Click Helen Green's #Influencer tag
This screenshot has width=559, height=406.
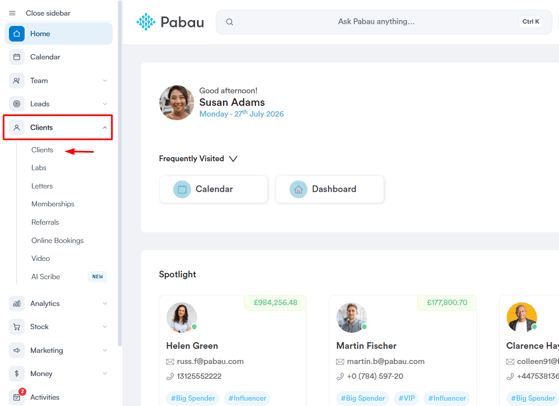point(247,398)
